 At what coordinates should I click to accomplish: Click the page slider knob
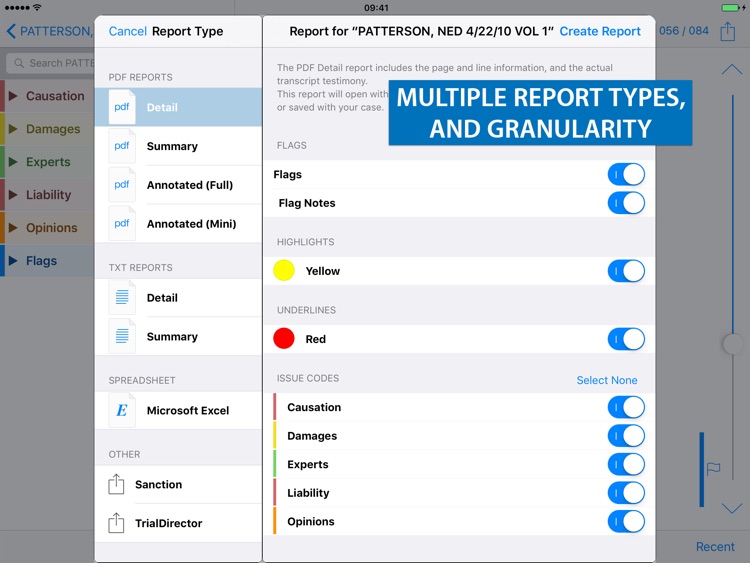click(x=733, y=344)
